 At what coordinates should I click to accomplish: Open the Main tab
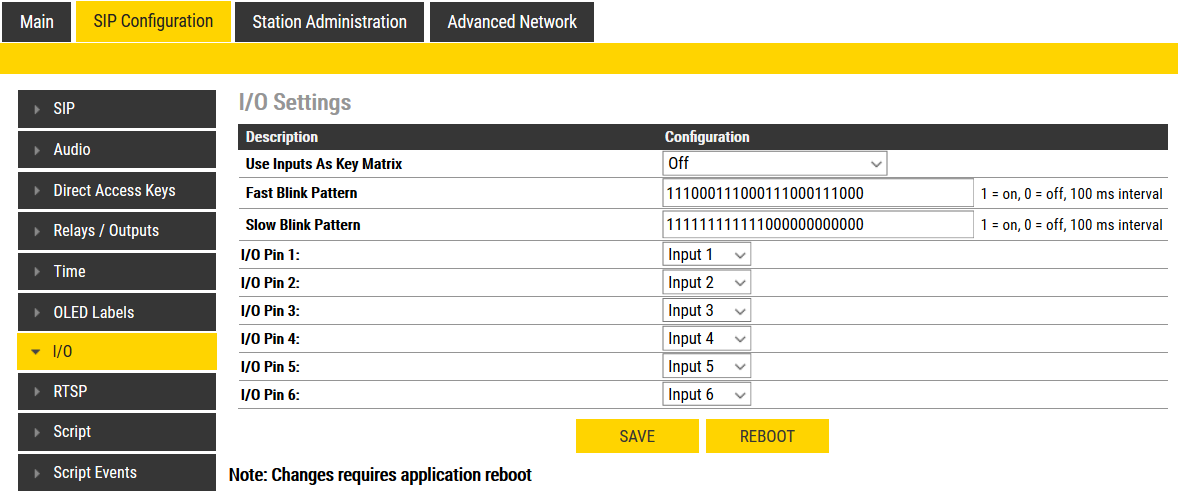pyautogui.click(x=37, y=22)
